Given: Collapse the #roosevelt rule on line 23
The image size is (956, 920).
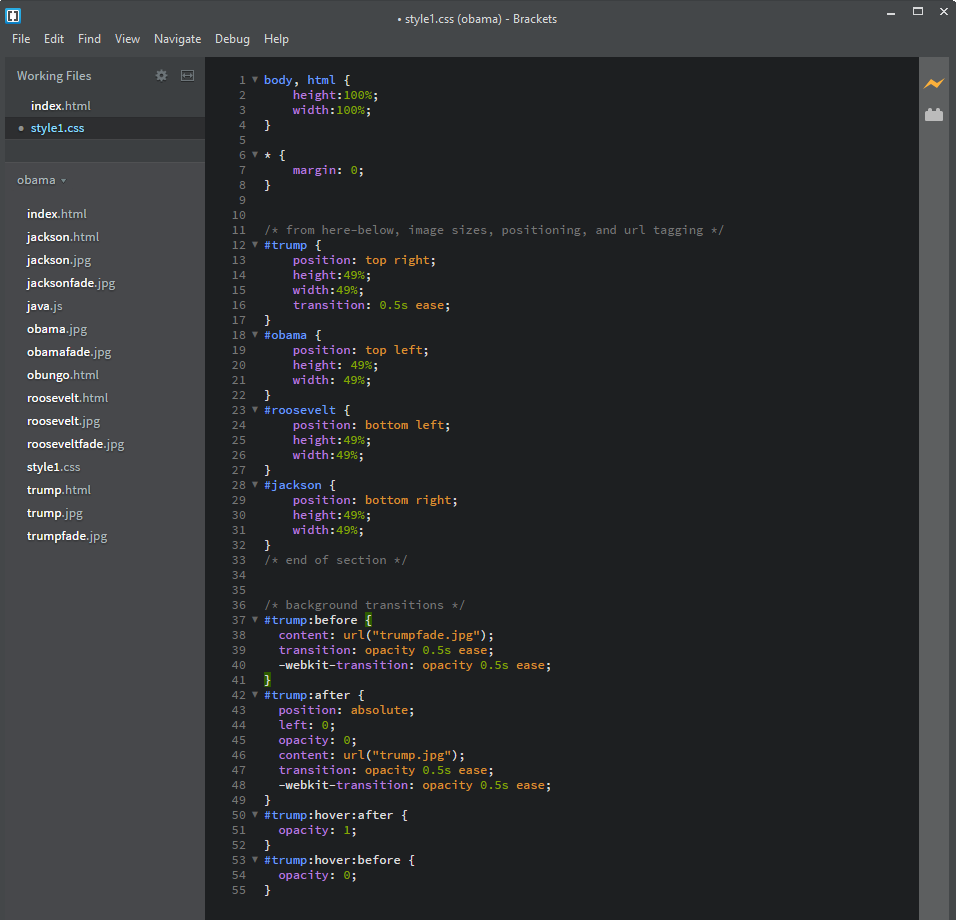Looking at the screenshot, I should click(x=255, y=409).
